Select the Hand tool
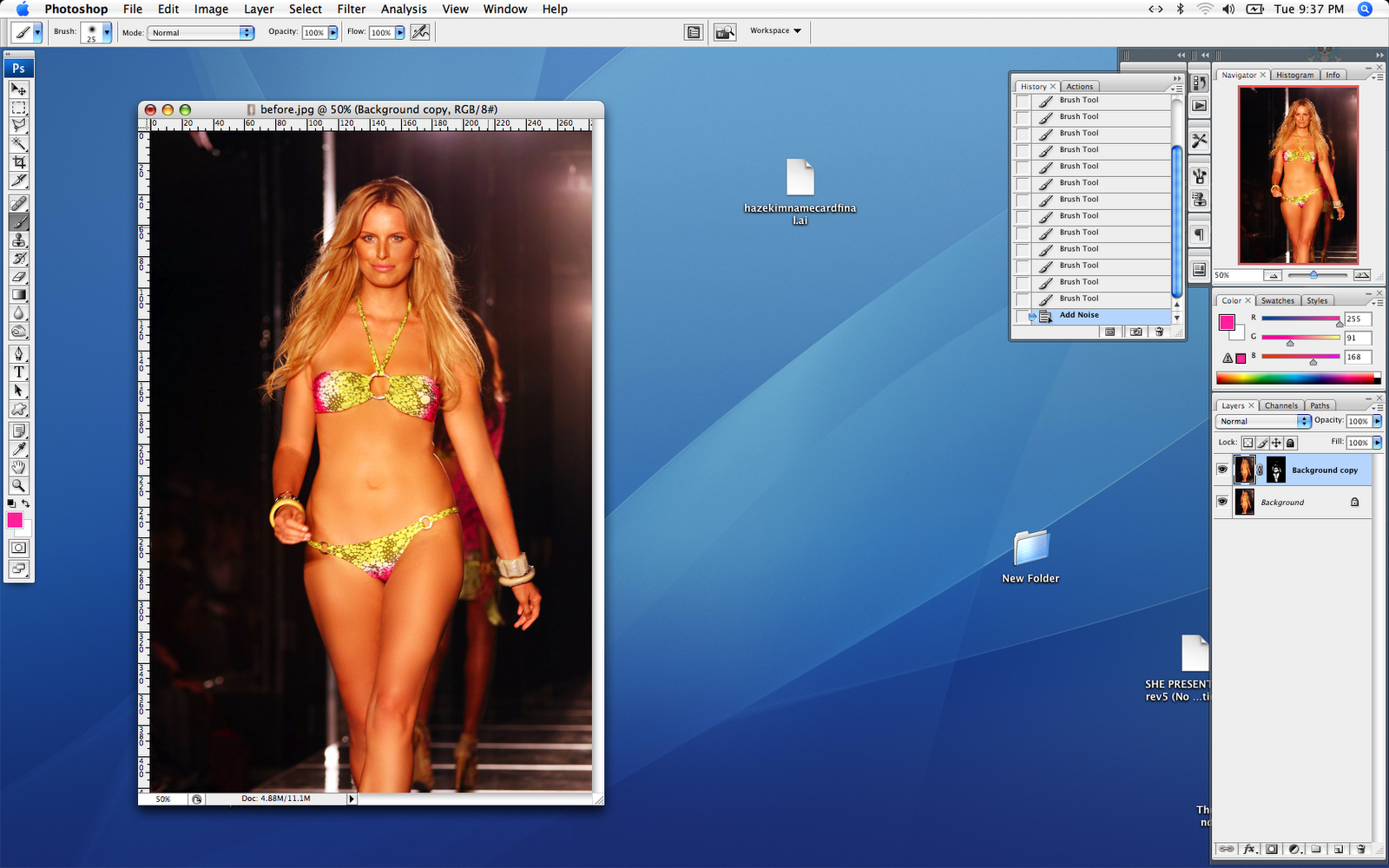 [18, 467]
